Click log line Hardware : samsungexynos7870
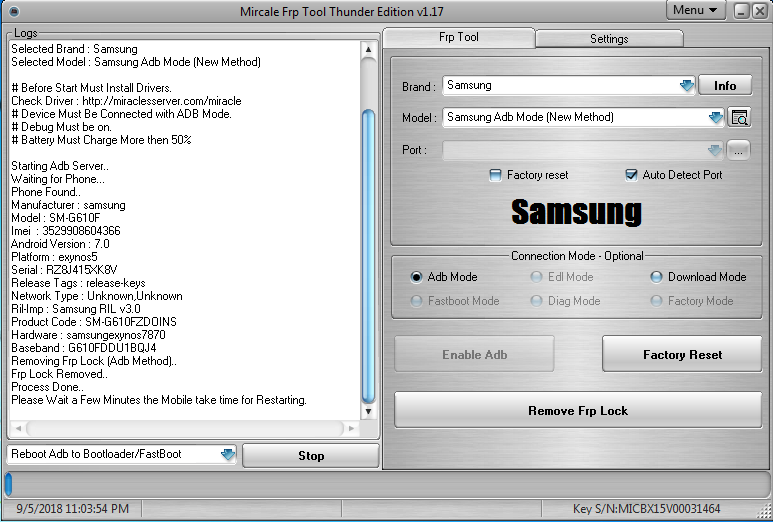Viewport: 773px width, 522px height. (x=88, y=335)
